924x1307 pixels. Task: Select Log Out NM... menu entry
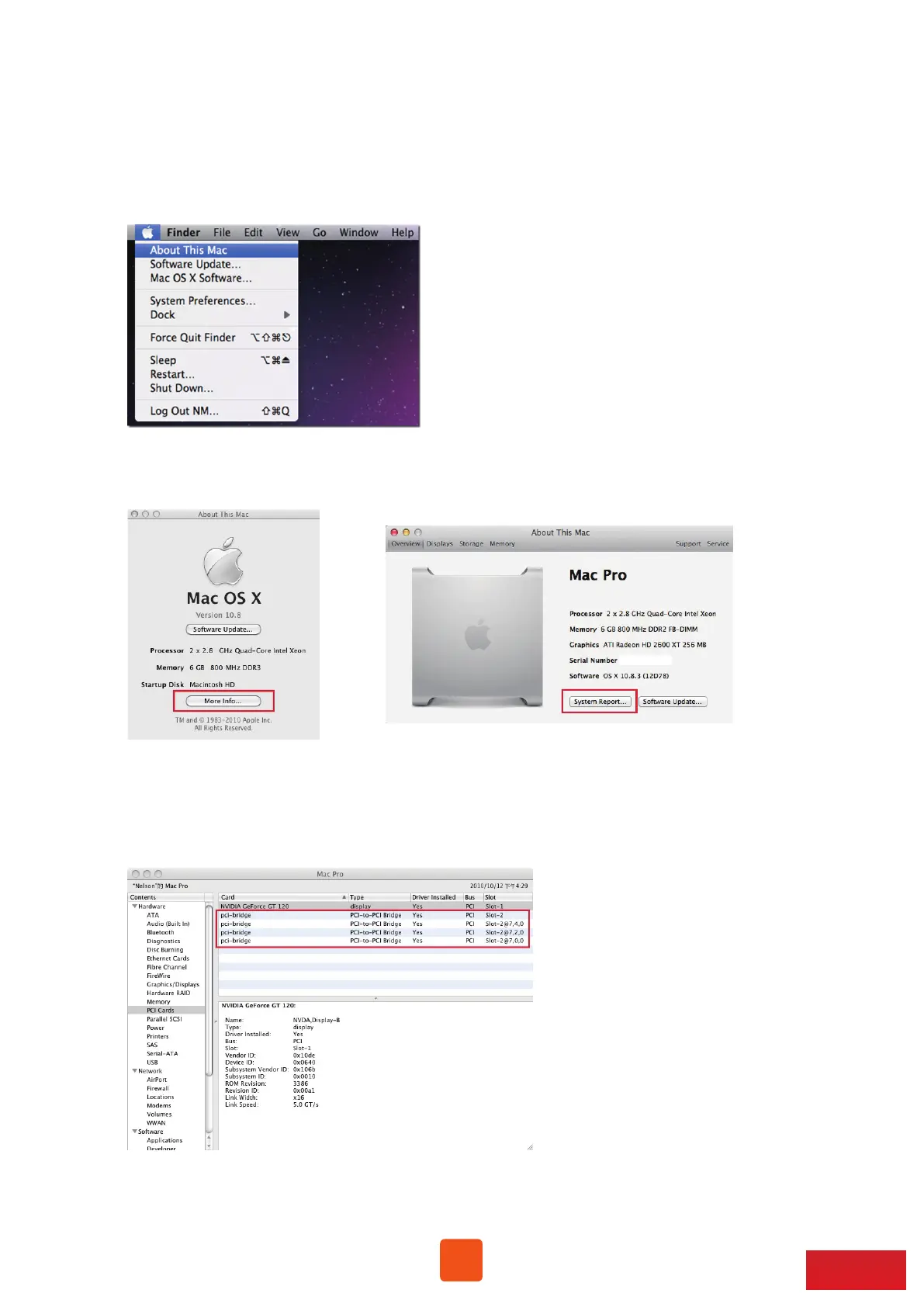tap(216, 411)
